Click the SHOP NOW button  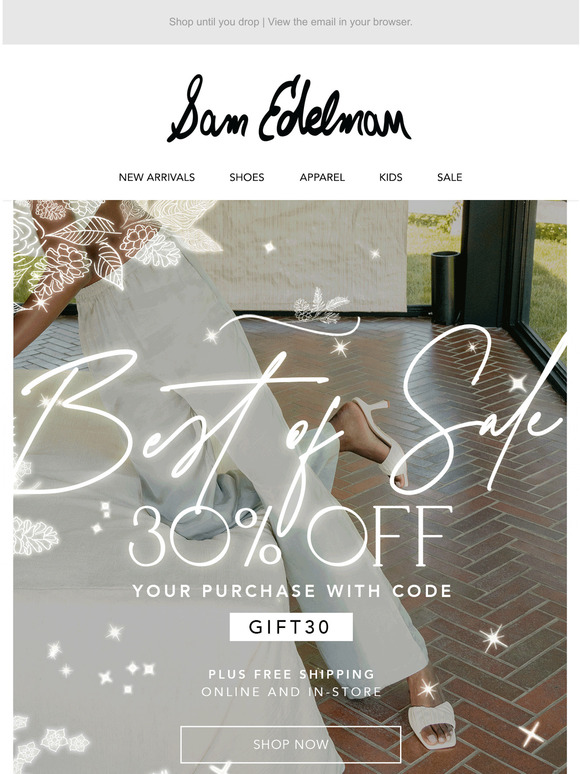coord(291,744)
